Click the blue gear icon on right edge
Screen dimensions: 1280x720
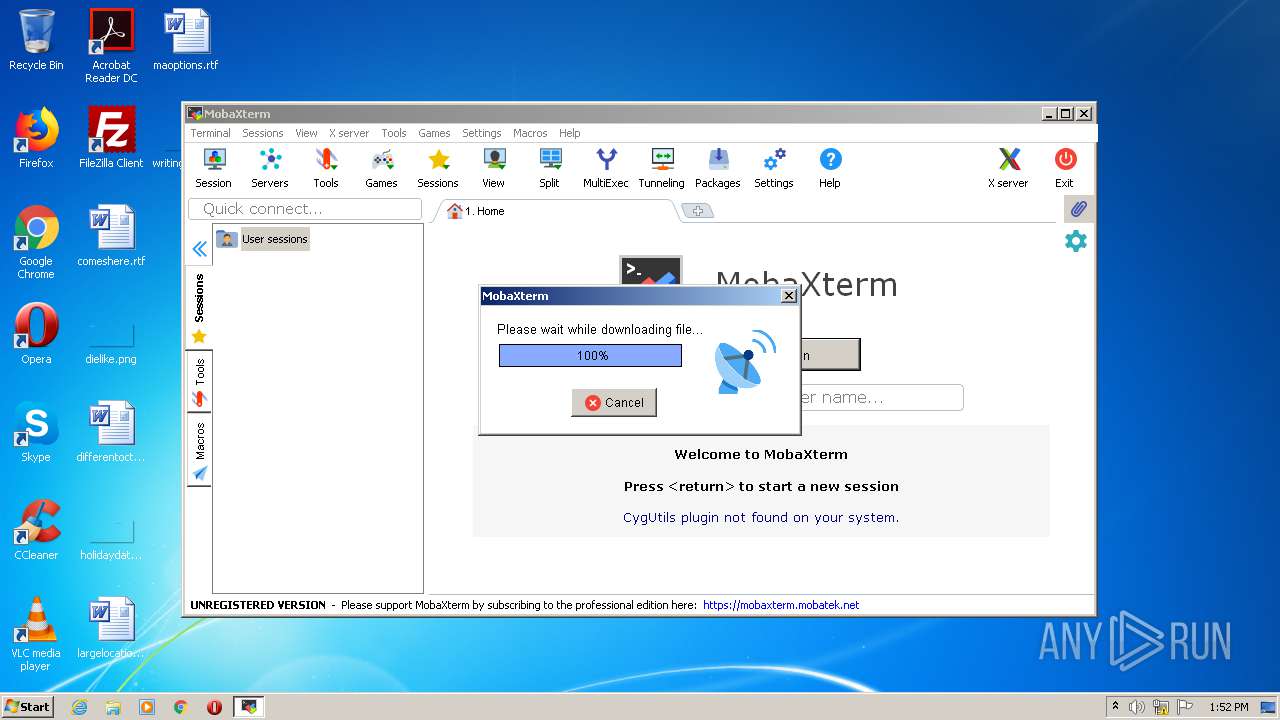pos(1076,241)
